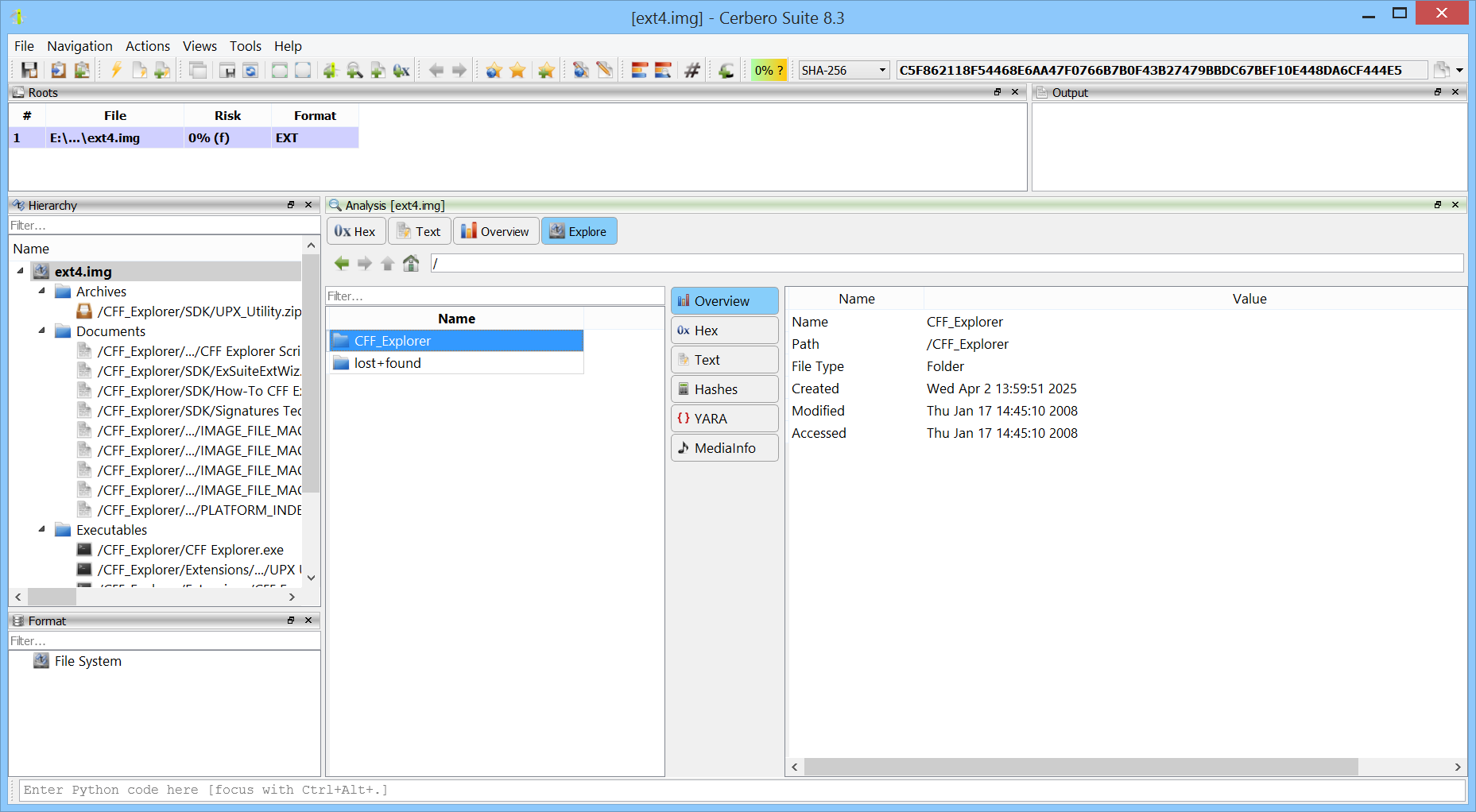The width and height of the screenshot is (1476, 812).
Task: Click the MediaInfo side button
Action: [x=724, y=448]
